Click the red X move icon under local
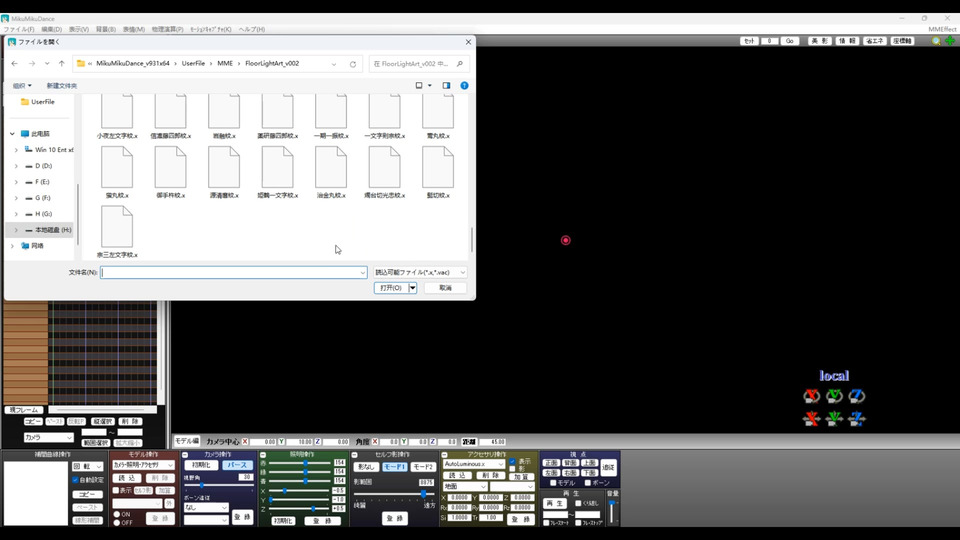 [811, 419]
